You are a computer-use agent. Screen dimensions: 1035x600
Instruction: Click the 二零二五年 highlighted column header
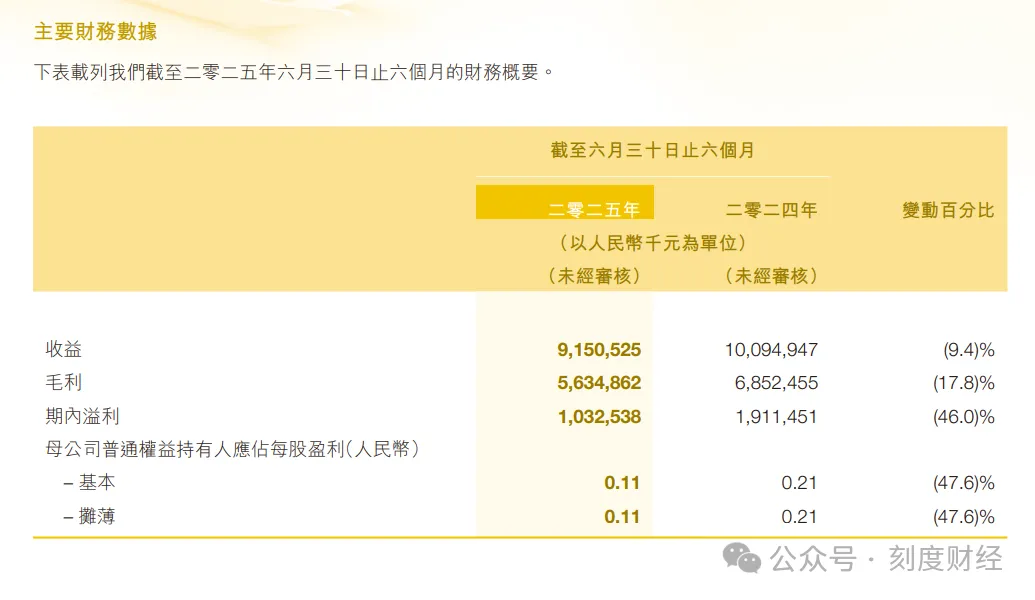click(x=594, y=210)
